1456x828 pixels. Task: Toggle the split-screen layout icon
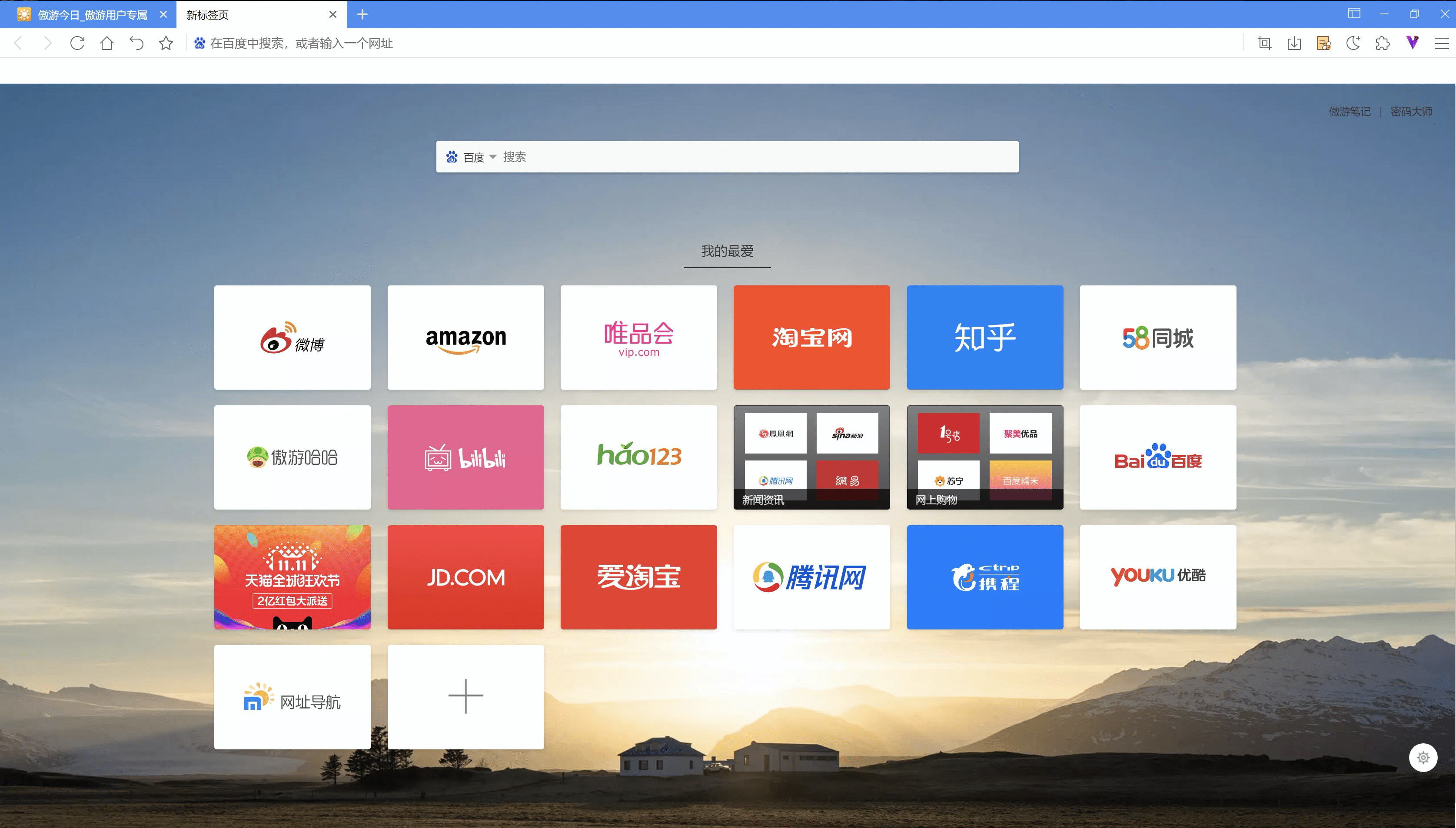[x=1354, y=13]
